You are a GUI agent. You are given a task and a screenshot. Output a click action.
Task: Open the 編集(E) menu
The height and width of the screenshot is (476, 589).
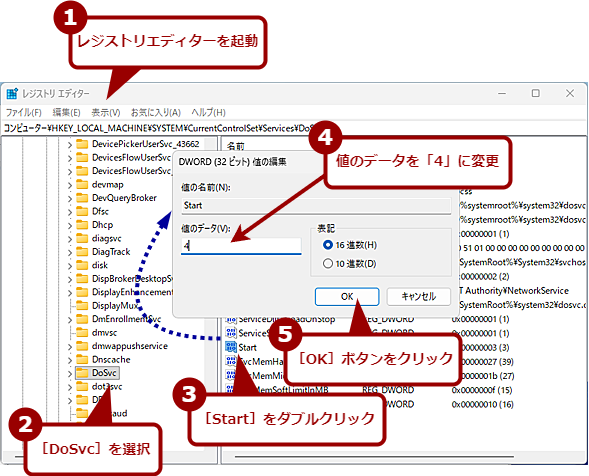click(x=66, y=112)
